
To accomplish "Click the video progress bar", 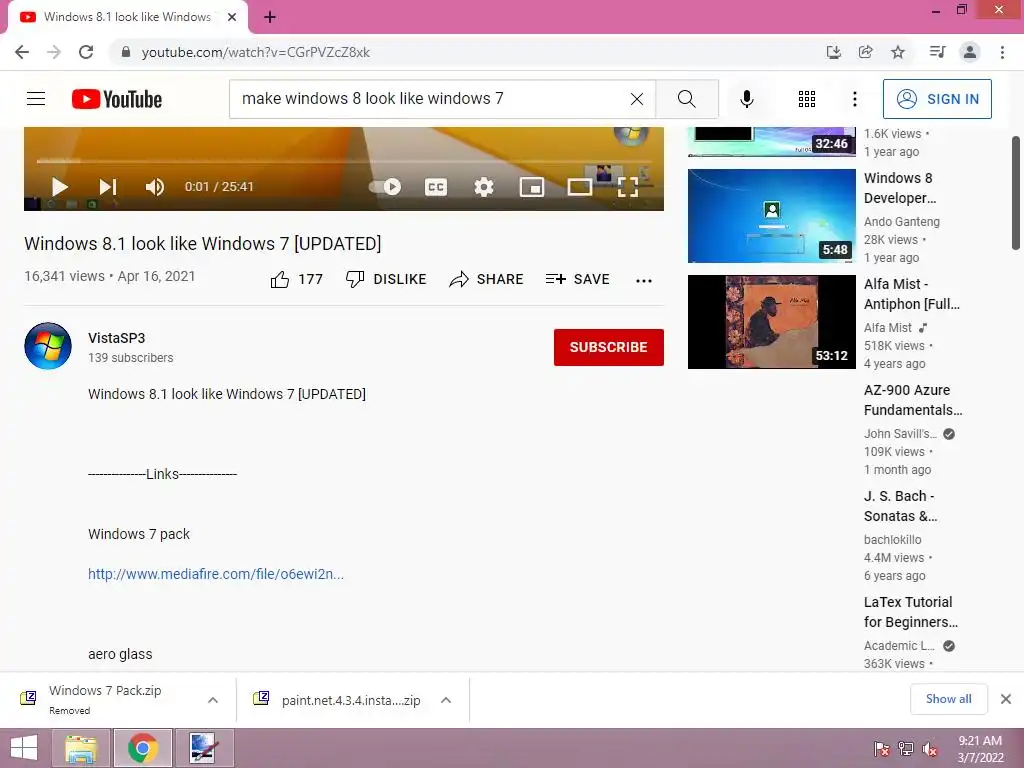I will coord(344,161).
